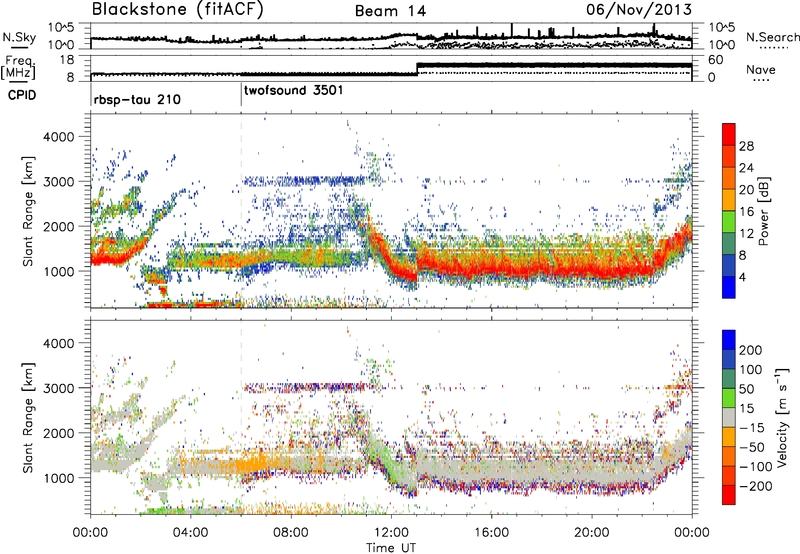The image size is (800, 554).
Task: Click the date '06/Nov/2013'
Action: click(x=639, y=9)
